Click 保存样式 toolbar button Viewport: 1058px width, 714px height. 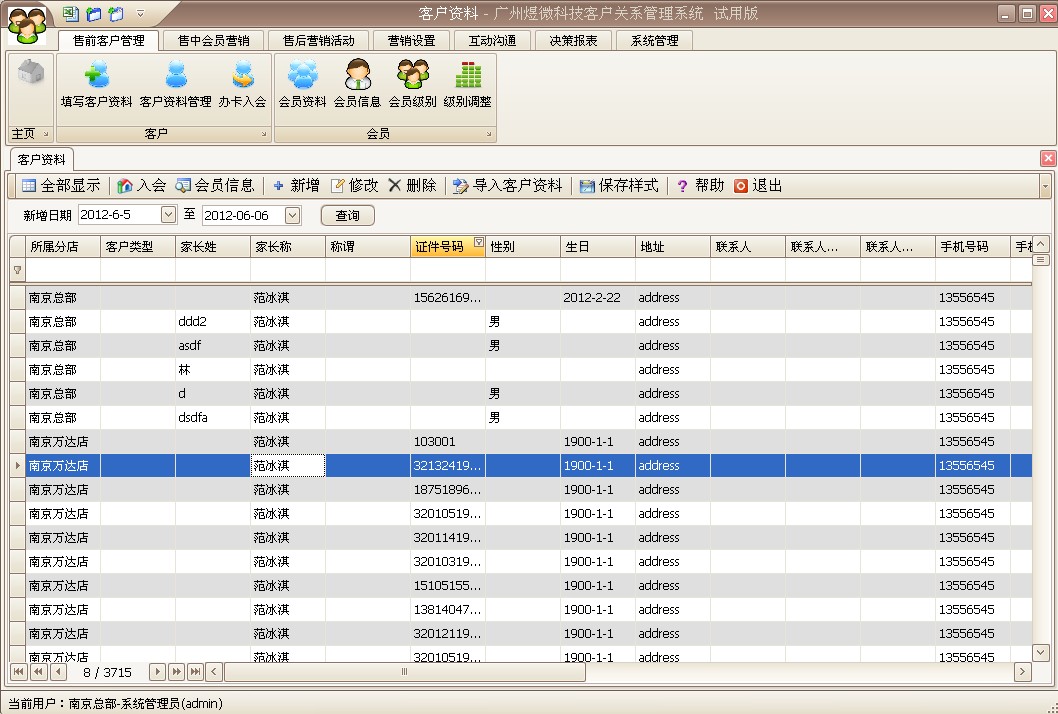(x=619, y=186)
